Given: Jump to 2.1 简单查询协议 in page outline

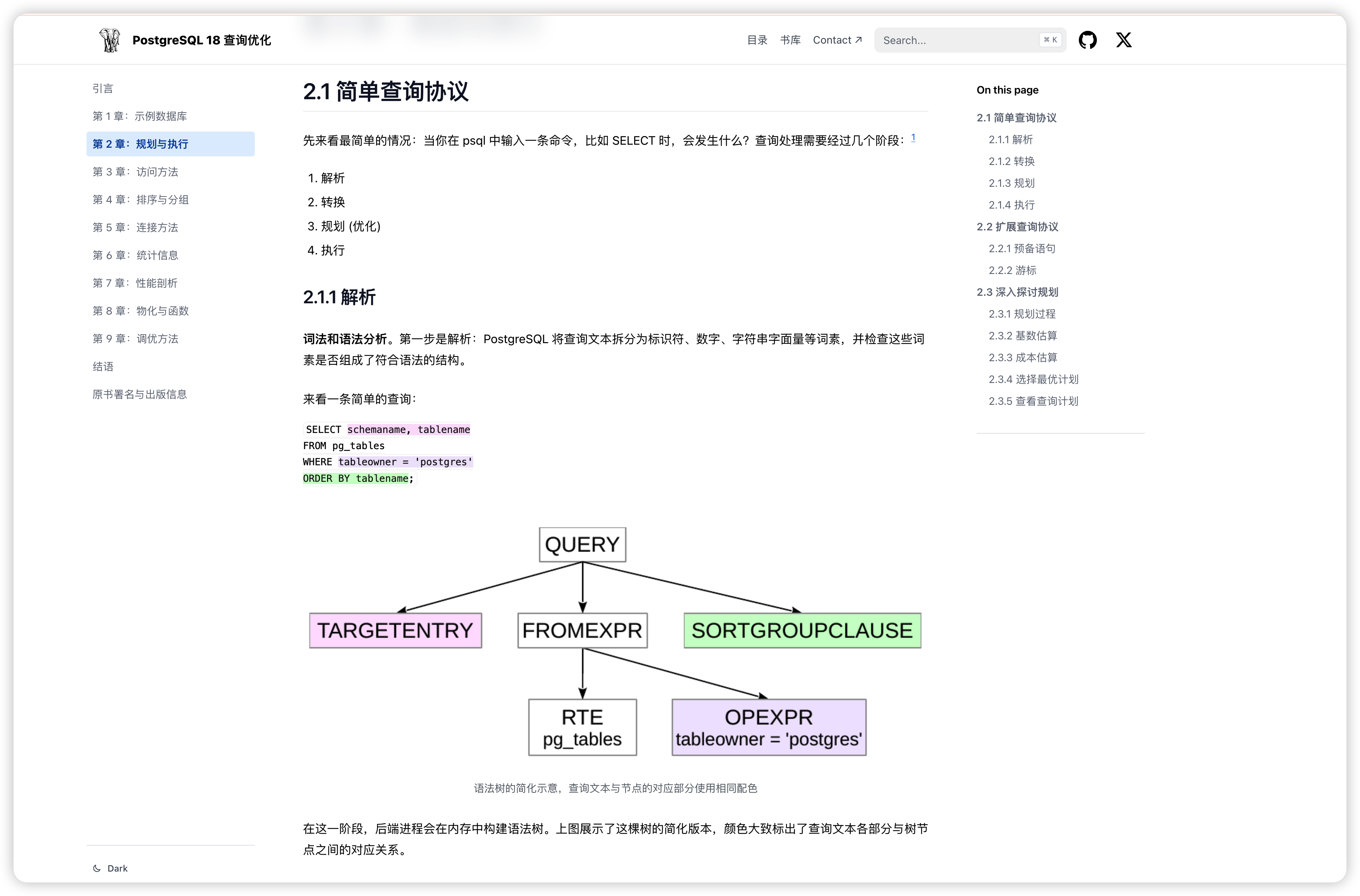Looking at the screenshot, I should (x=1016, y=118).
